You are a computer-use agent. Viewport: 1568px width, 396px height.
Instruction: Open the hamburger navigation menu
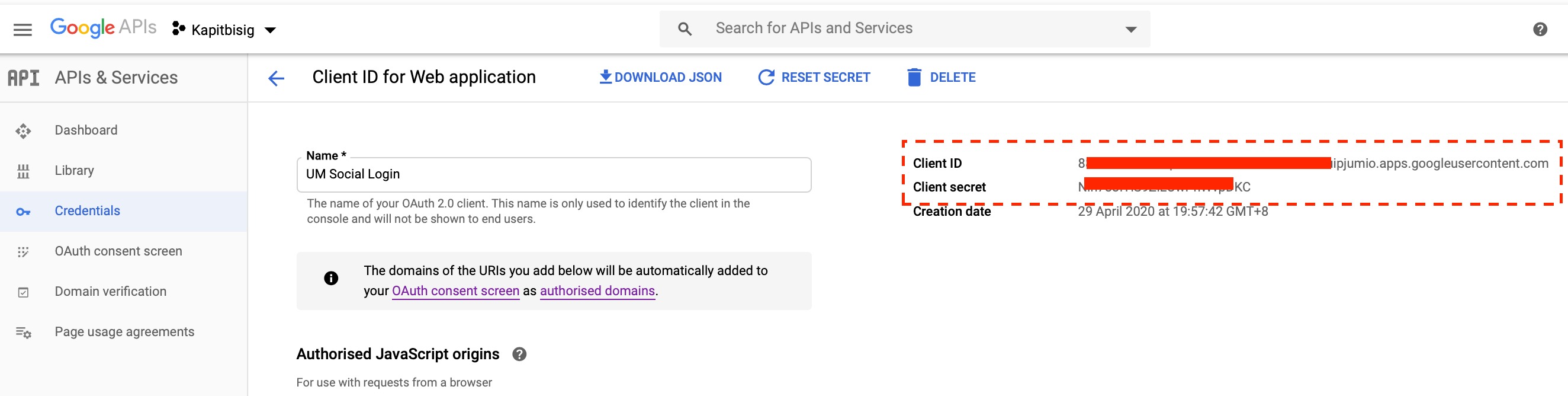[x=23, y=29]
